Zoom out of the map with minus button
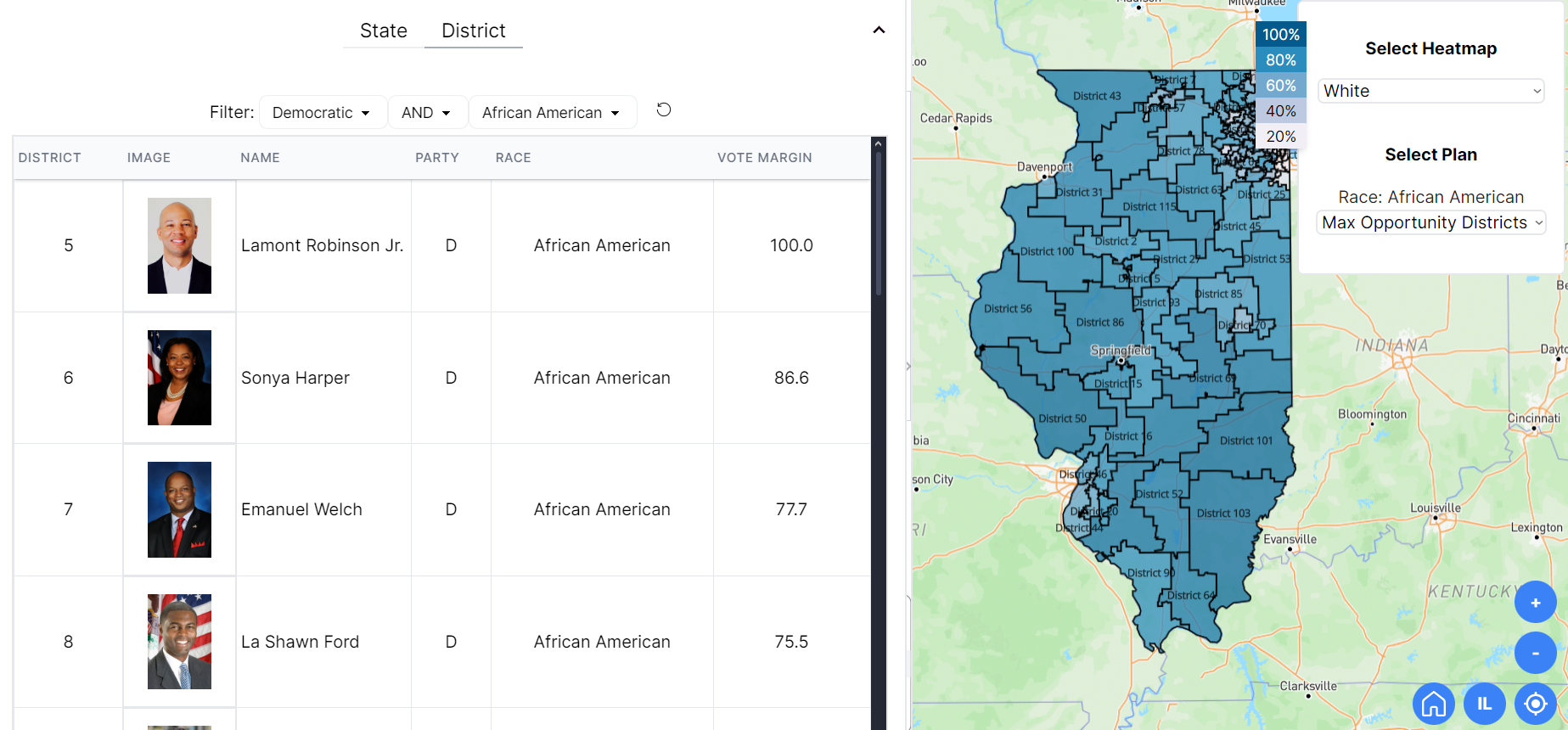Image resolution: width=1568 pixels, height=730 pixels. (x=1535, y=653)
